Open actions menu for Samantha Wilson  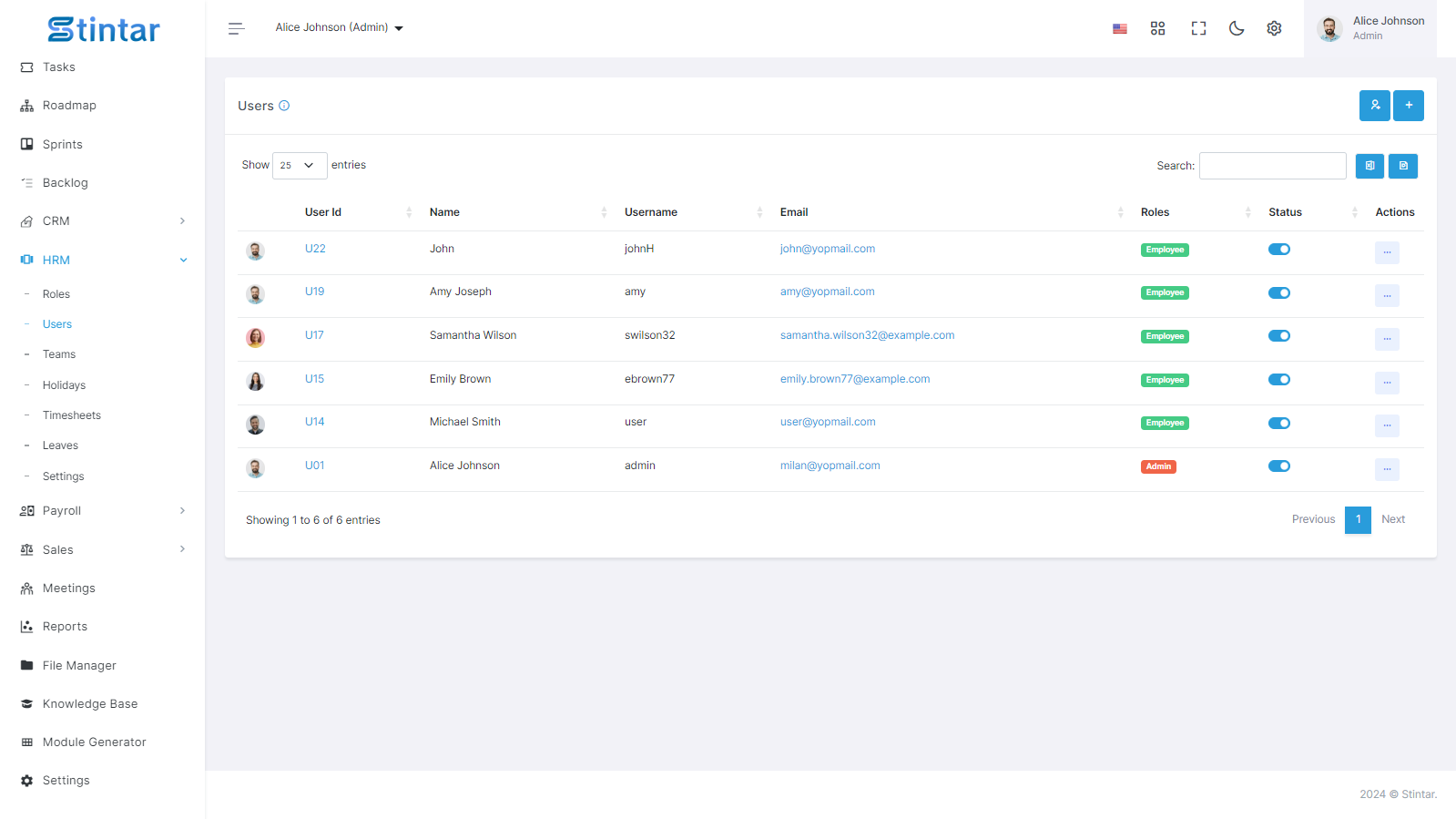click(x=1387, y=339)
